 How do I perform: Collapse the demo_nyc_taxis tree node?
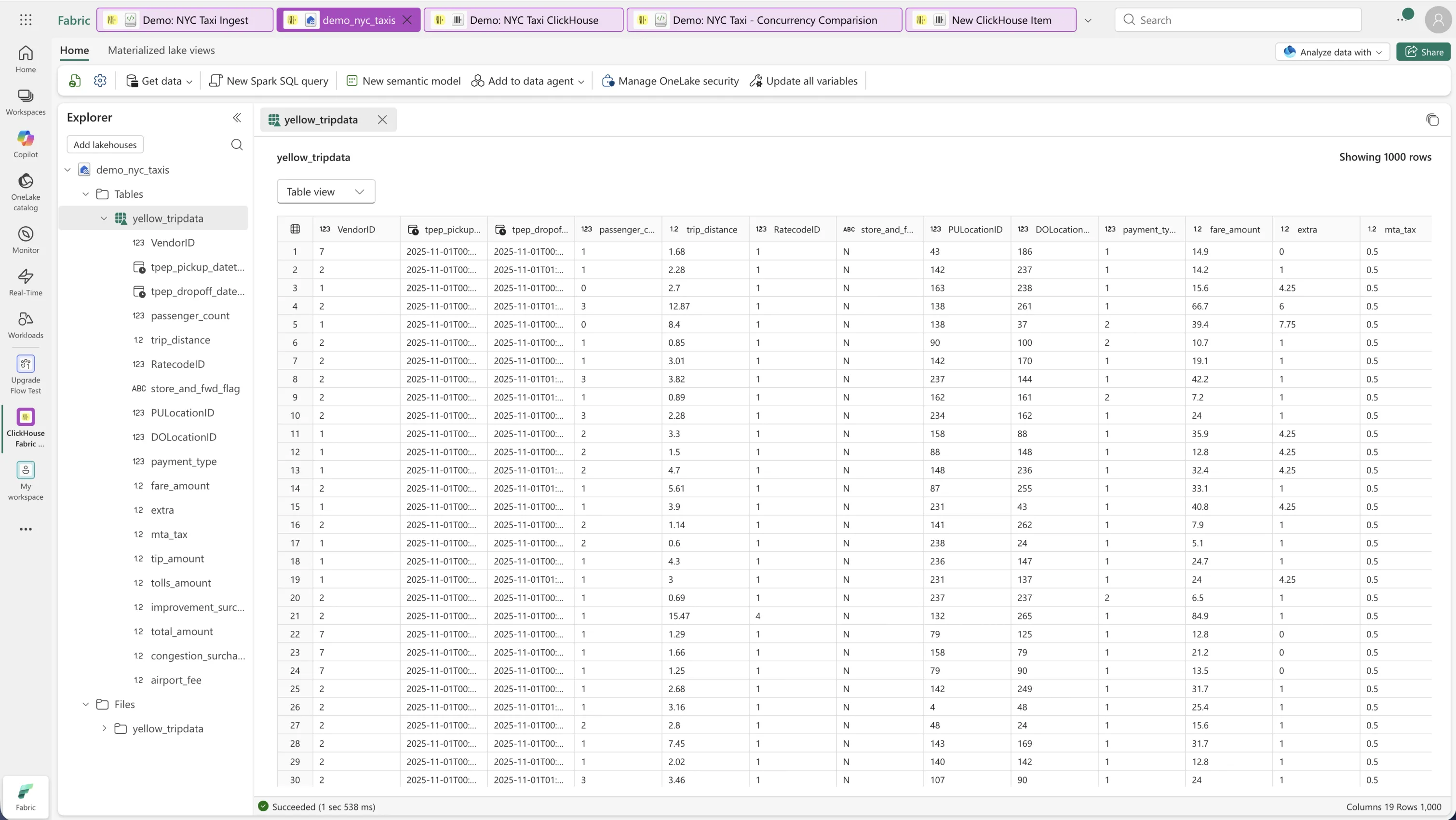[x=68, y=170]
